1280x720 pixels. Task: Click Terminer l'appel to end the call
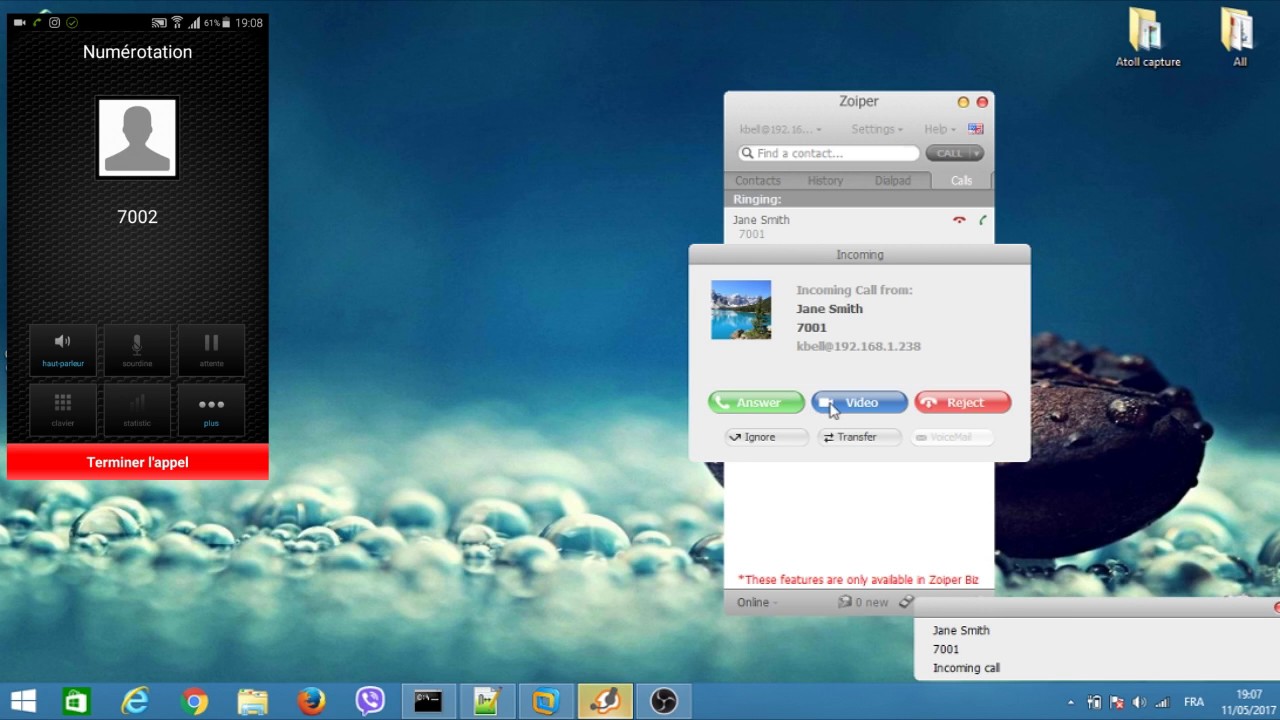tap(138, 462)
